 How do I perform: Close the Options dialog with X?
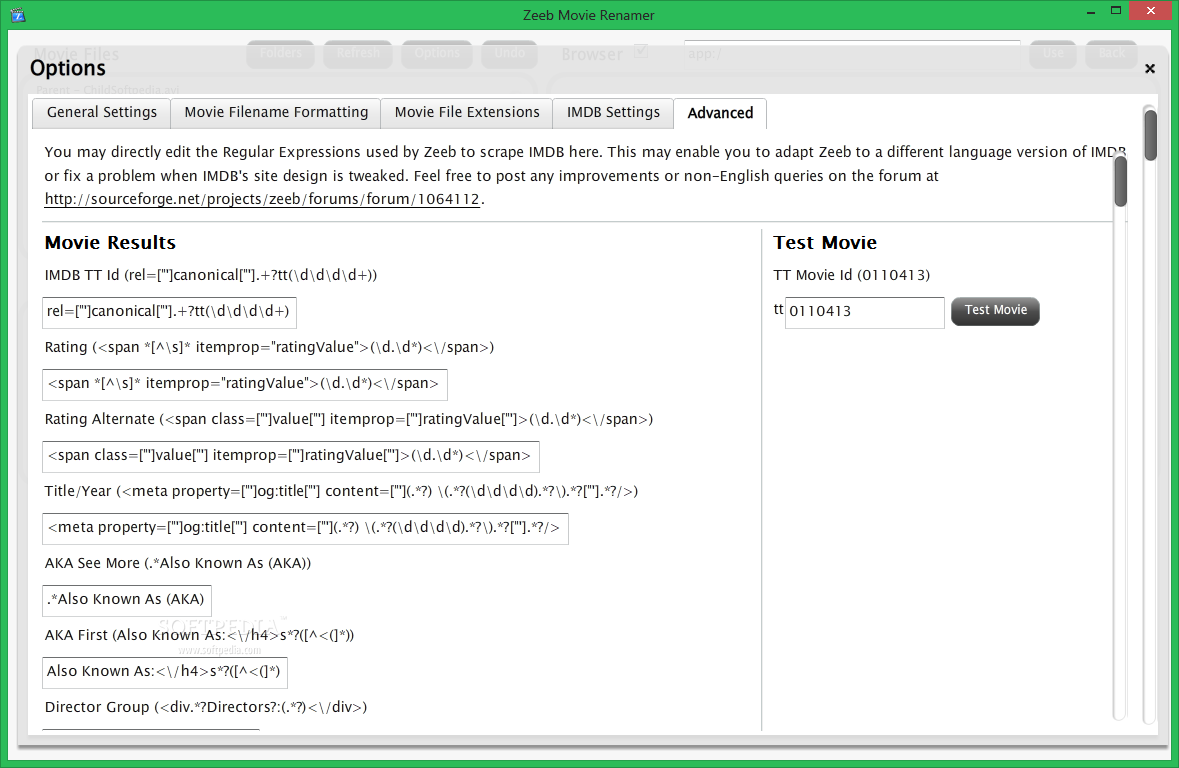[x=1150, y=68]
